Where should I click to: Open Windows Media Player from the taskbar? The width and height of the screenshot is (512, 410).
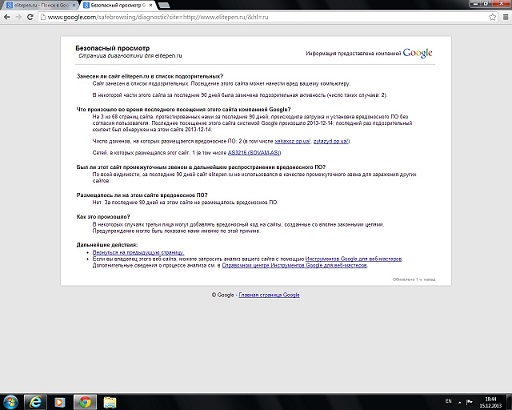tap(60, 402)
